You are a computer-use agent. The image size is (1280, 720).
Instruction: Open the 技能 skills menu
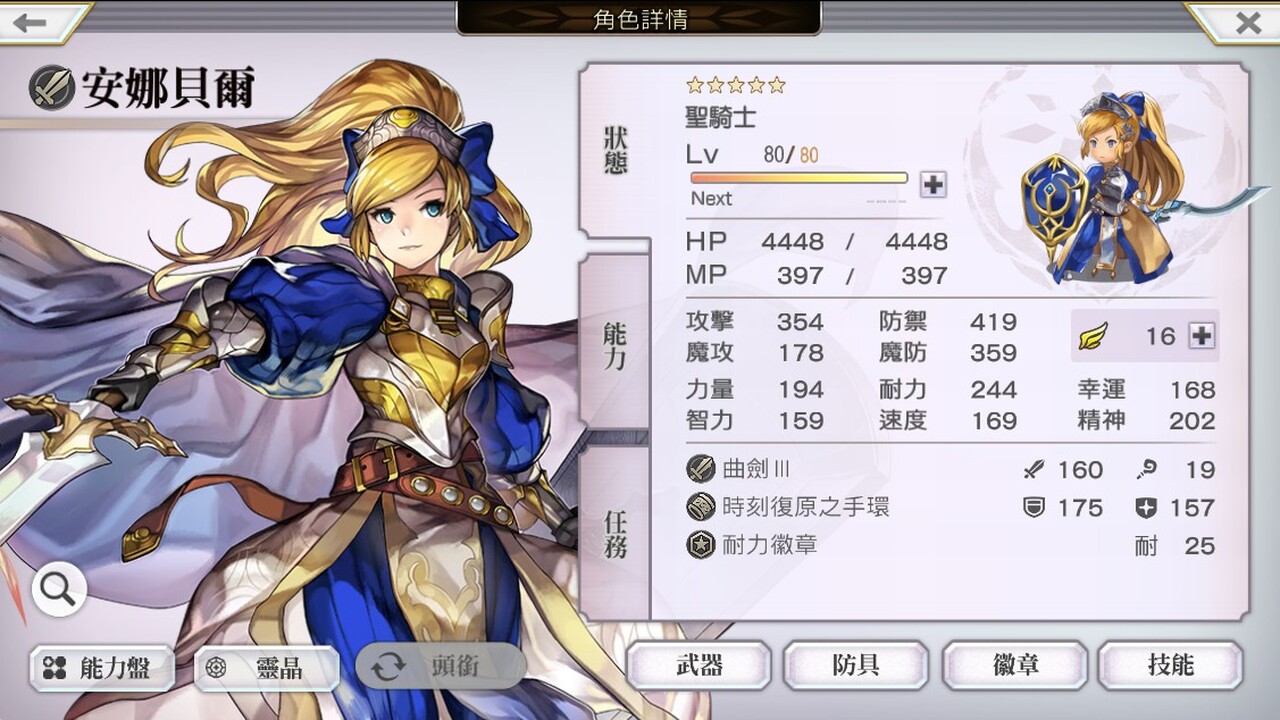[1171, 666]
